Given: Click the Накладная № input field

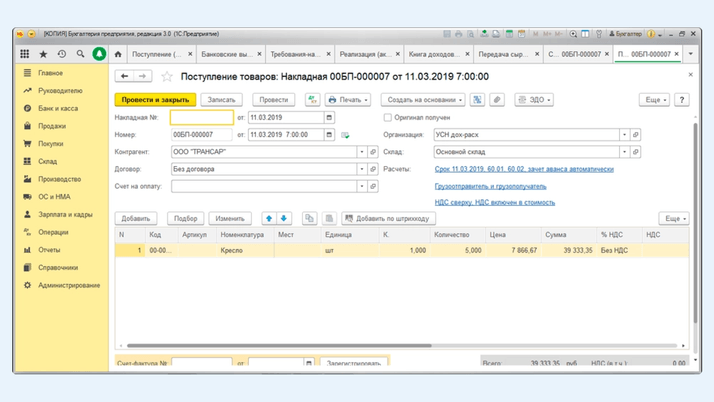Looking at the screenshot, I should point(201,117).
